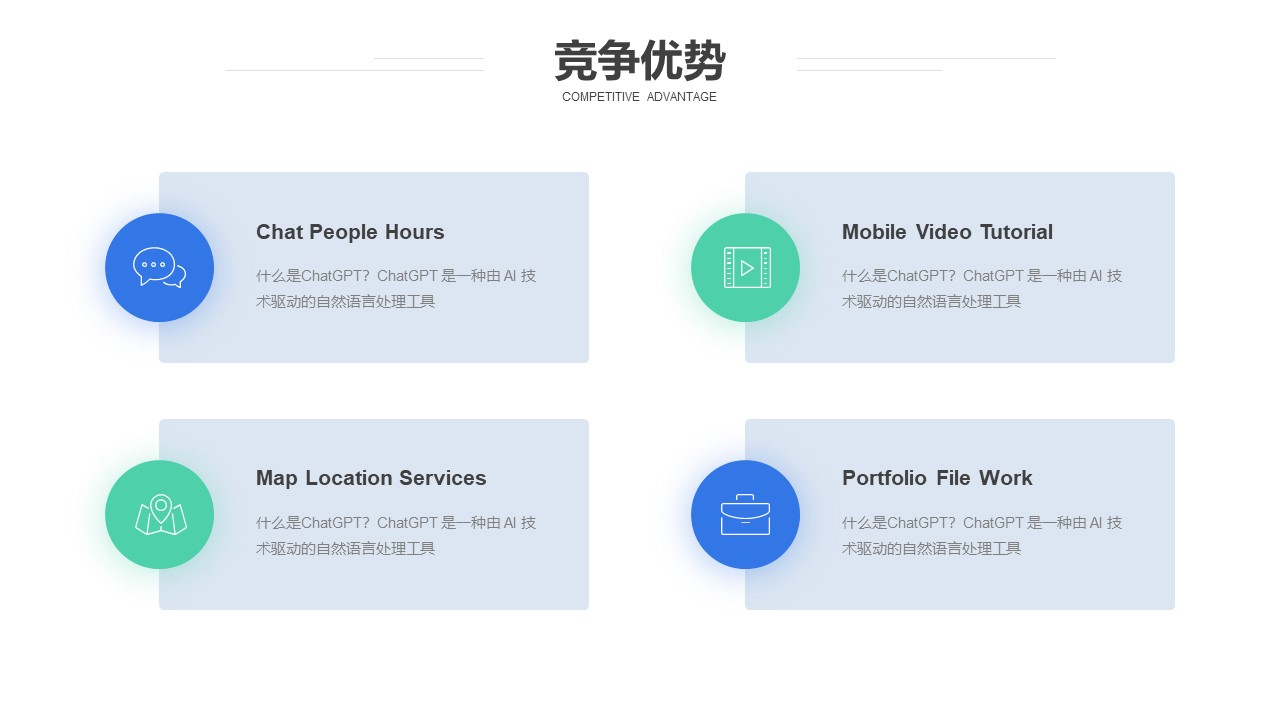Select the 'Mobile Video Tutorial' heading

point(947,232)
